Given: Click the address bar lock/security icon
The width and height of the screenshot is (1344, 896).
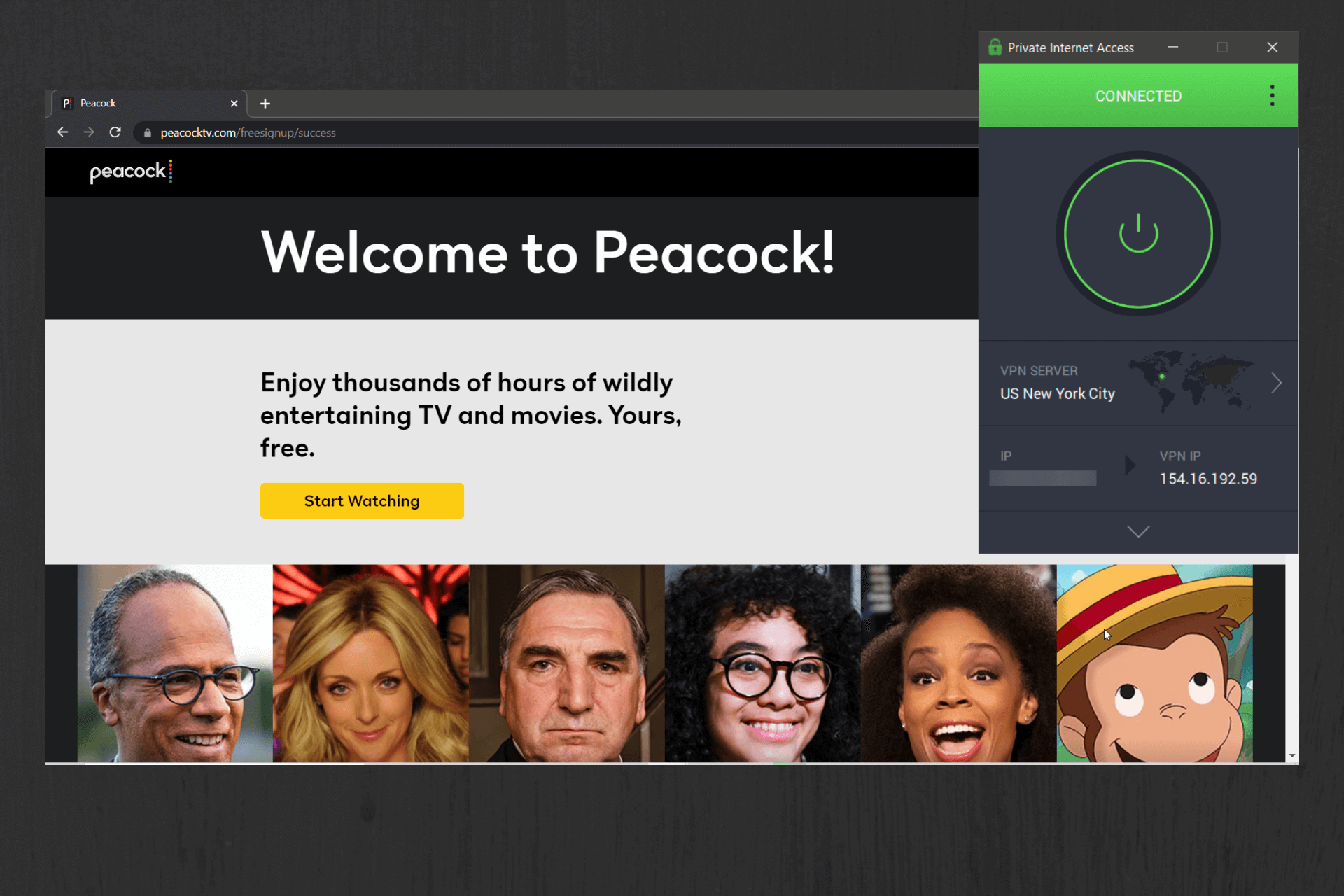Looking at the screenshot, I should 147,132.
